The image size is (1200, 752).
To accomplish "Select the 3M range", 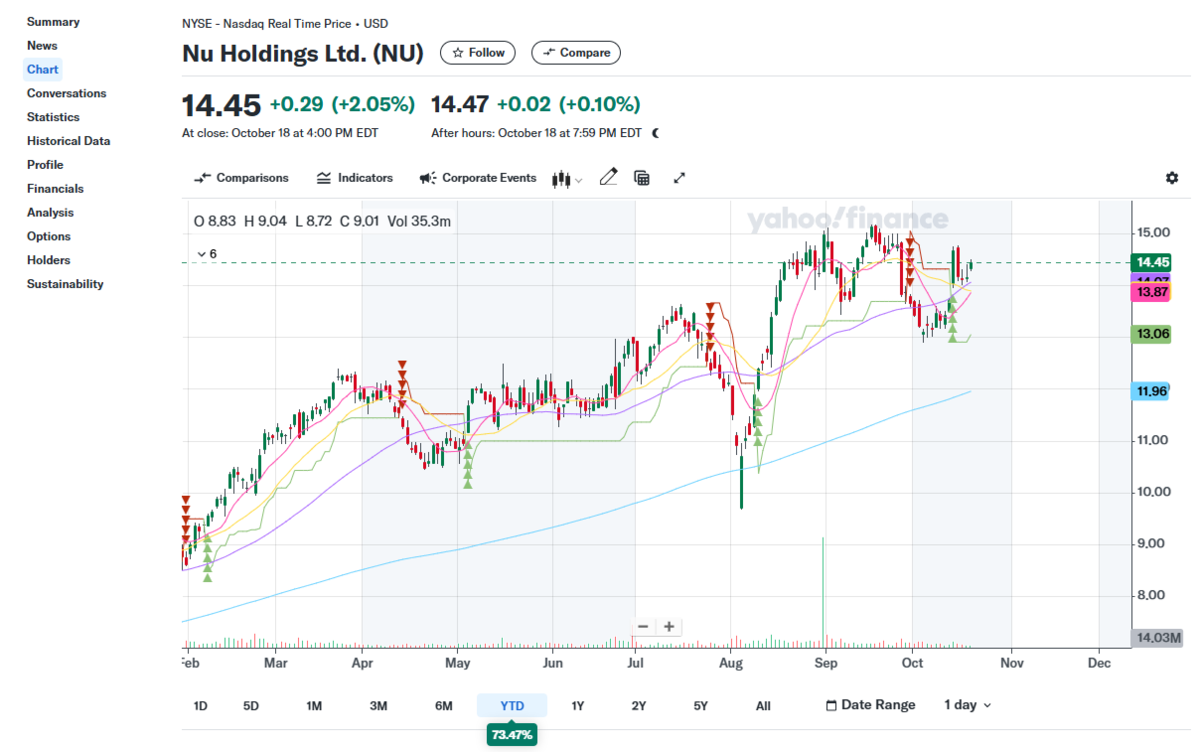I will pos(378,706).
